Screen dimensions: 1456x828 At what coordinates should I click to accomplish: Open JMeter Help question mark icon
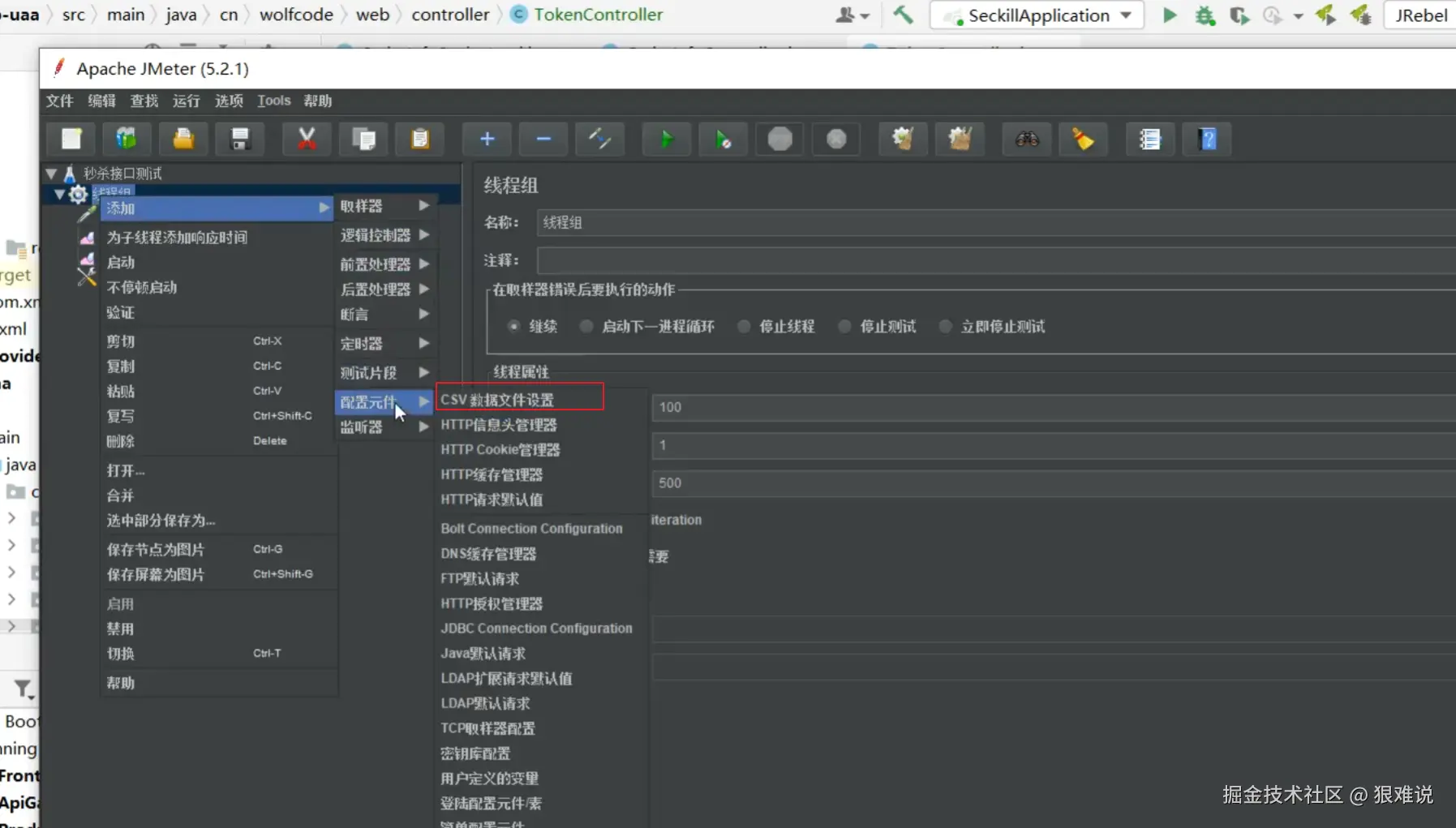point(1207,139)
